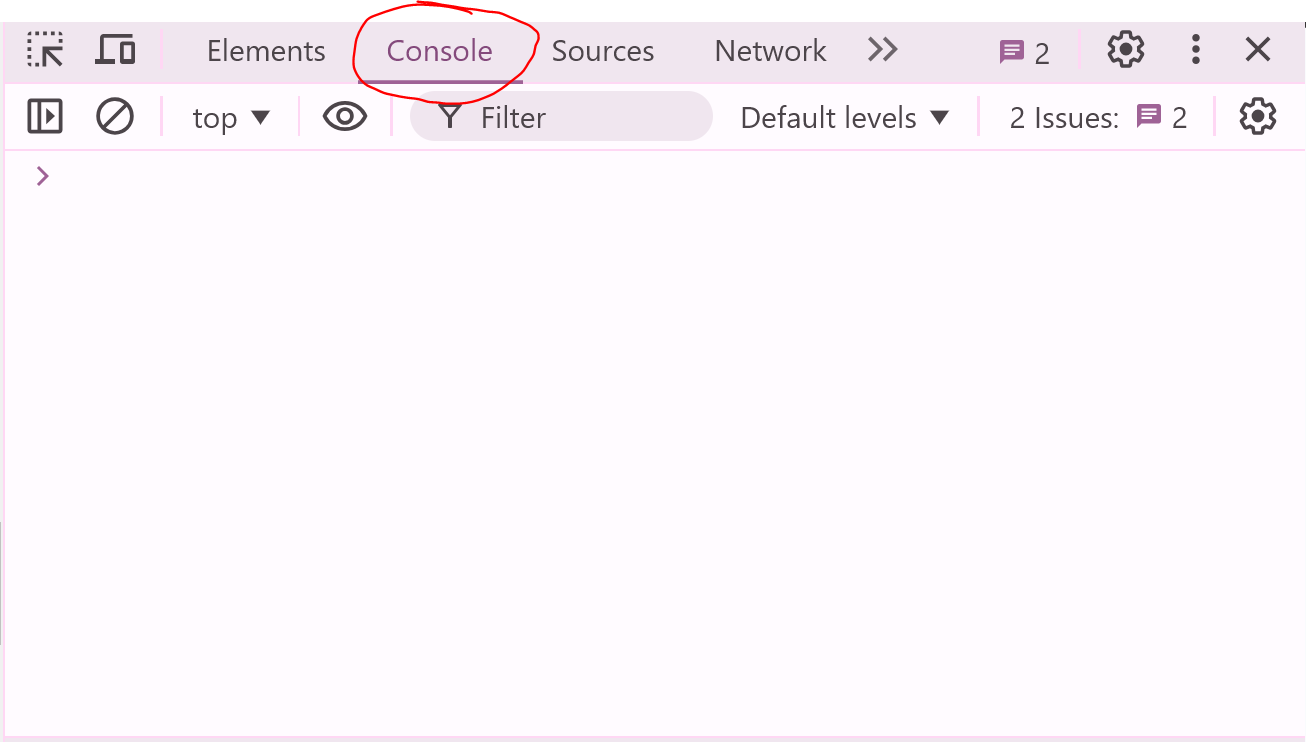Open DevTools settings gear
Screen dimensions: 1306x742
pos(1125,49)
